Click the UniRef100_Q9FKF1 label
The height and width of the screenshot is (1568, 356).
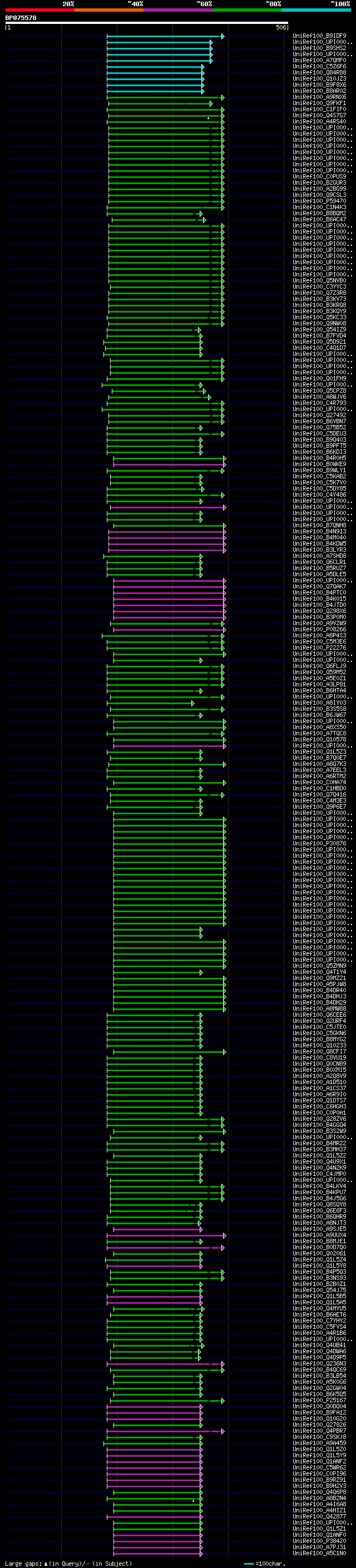(319, 103)
